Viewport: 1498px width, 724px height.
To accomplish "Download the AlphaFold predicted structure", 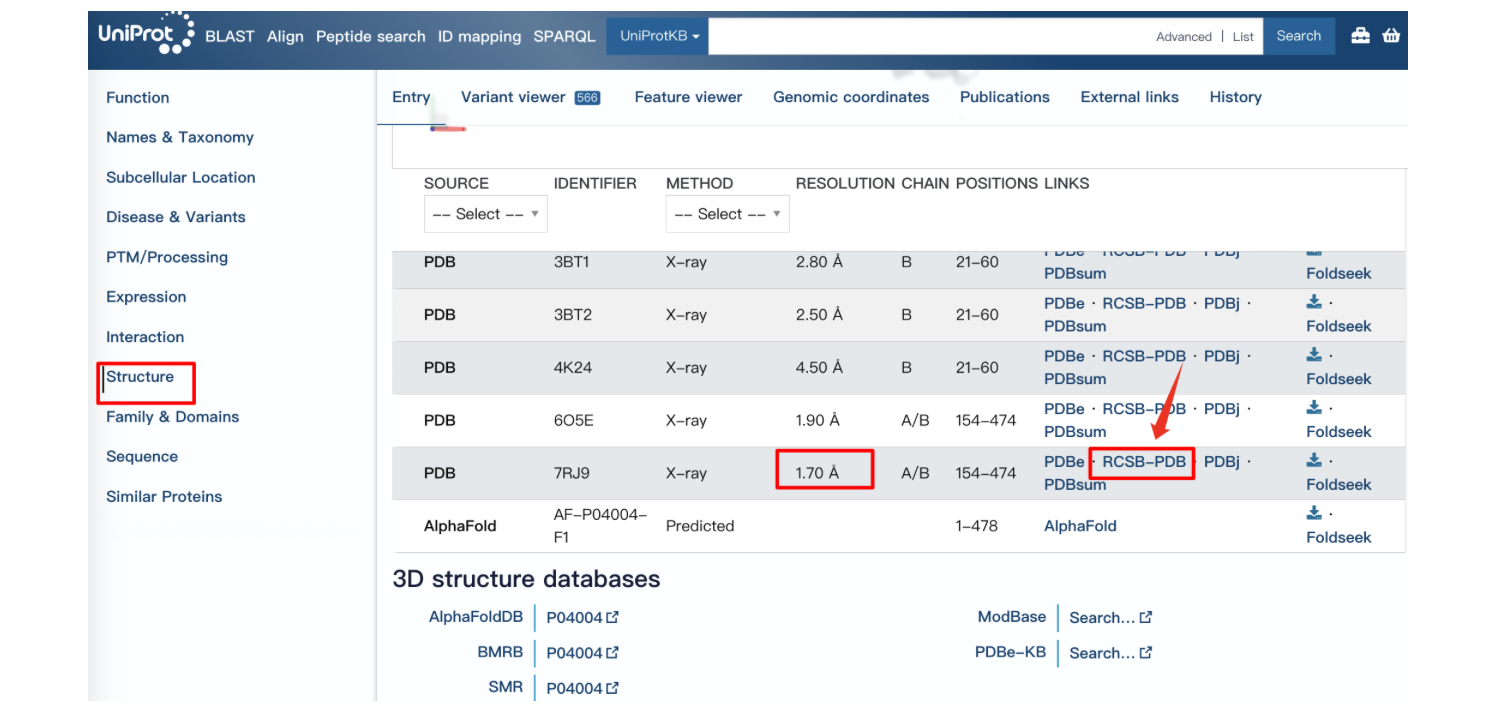I will (x=1314, y=514).
